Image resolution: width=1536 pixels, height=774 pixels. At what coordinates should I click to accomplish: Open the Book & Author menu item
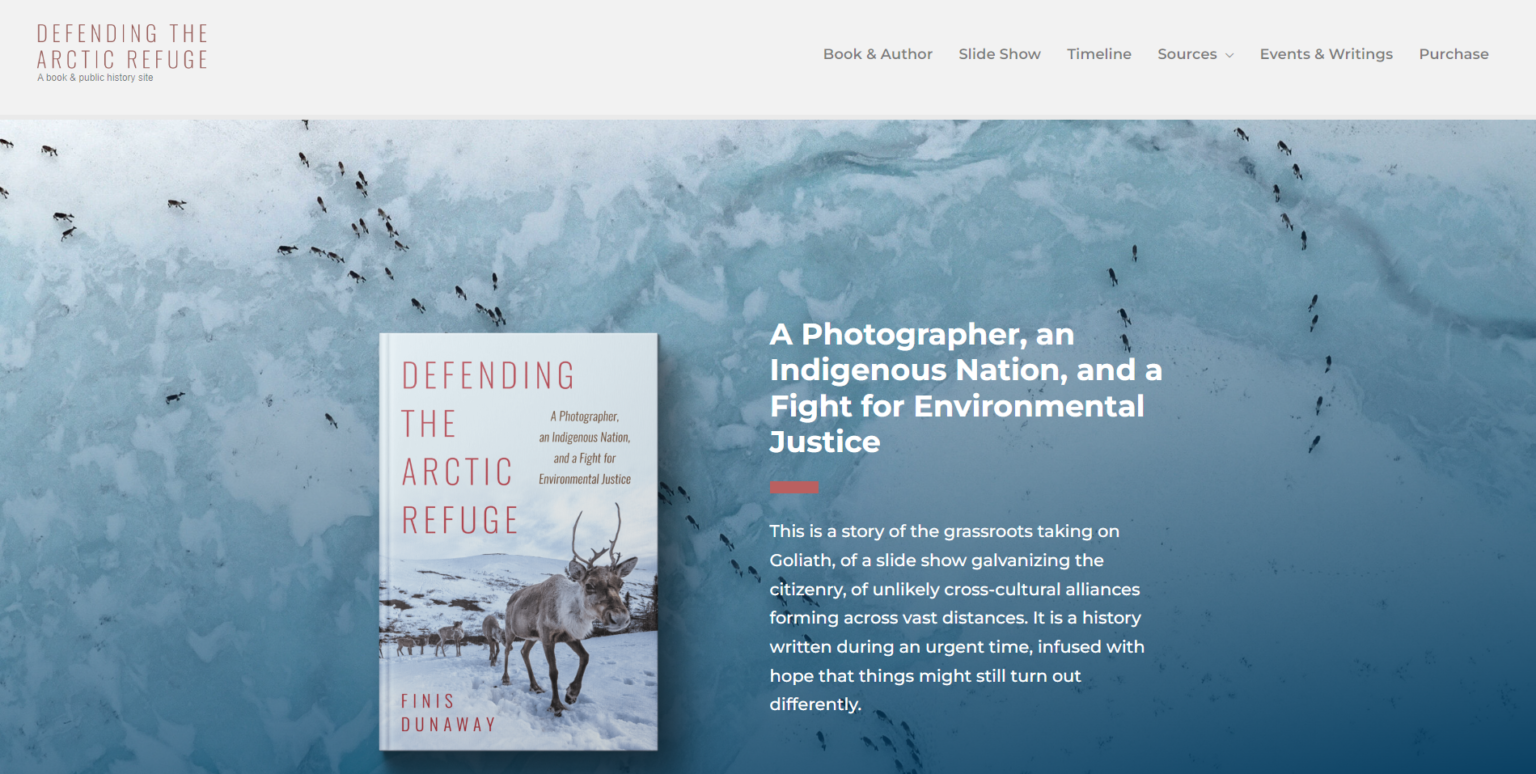878,54
